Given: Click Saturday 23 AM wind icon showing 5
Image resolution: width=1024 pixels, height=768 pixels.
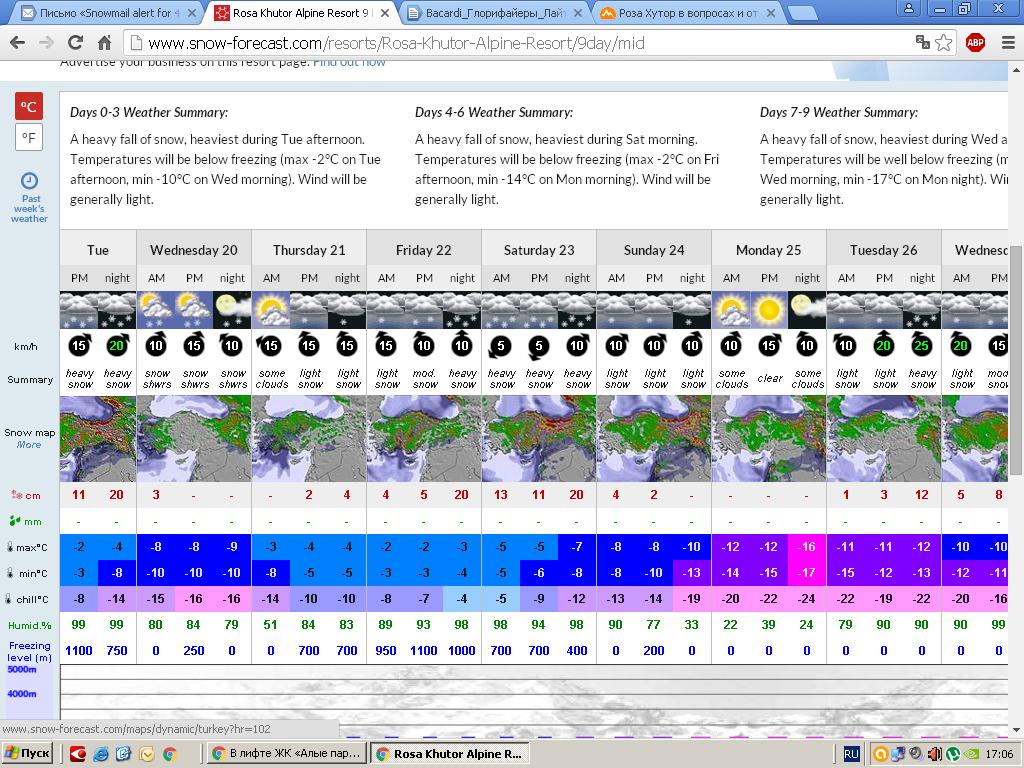Looking at the screenshot, I should point(501,345).
